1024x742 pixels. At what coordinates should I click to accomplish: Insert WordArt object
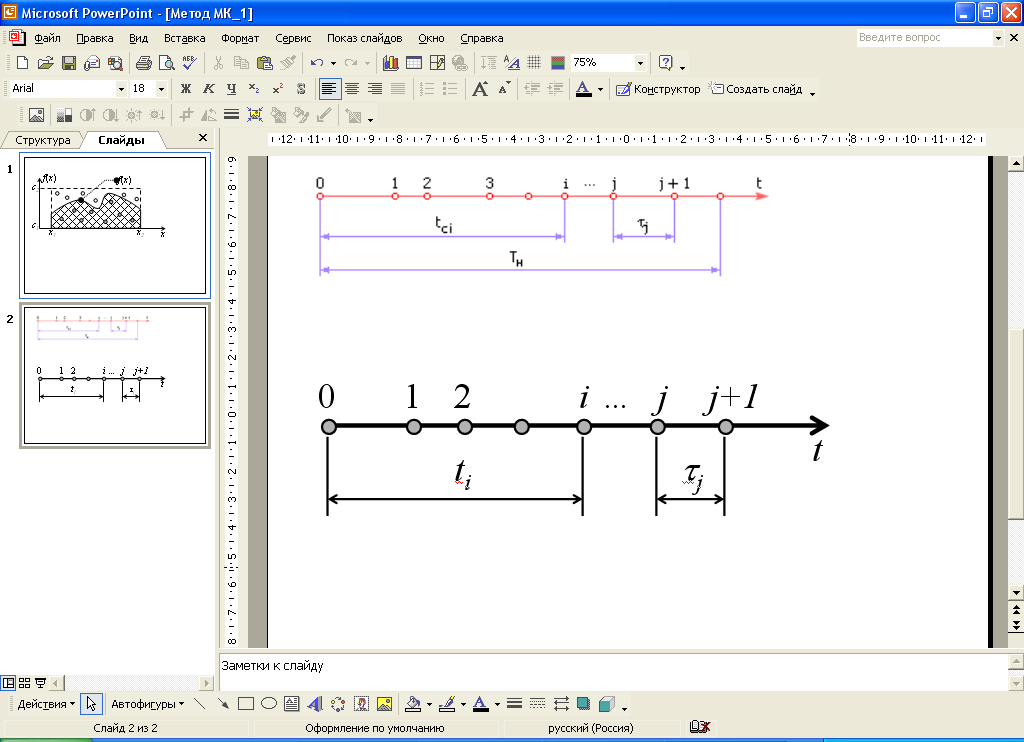click(315, 704)
